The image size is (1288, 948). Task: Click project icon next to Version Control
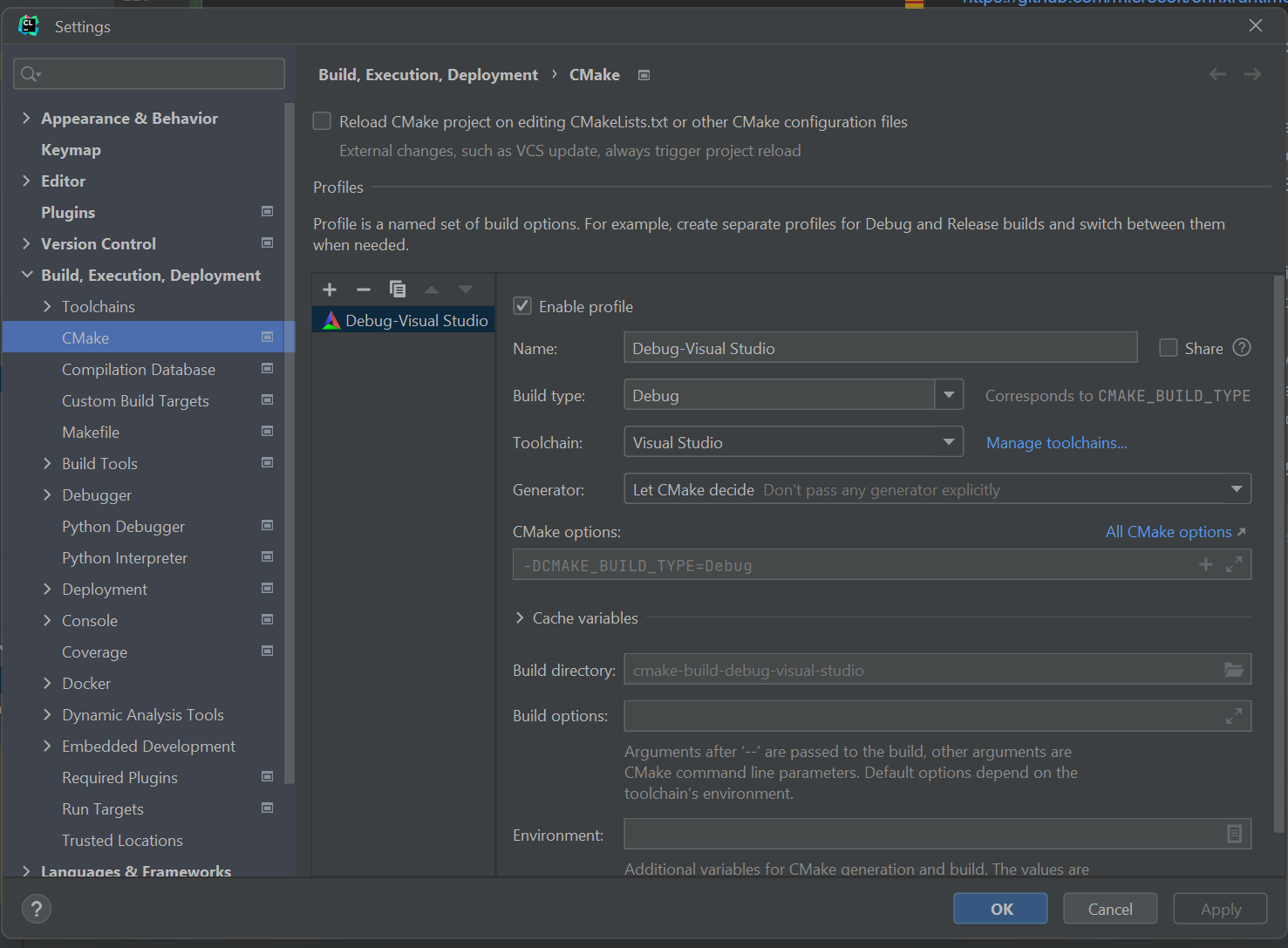268,242
